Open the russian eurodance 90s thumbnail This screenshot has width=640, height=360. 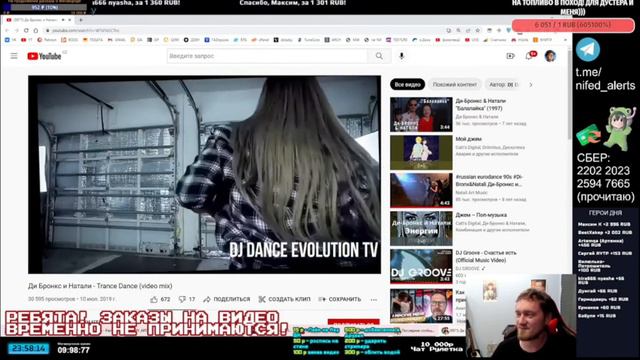[421, 191]
